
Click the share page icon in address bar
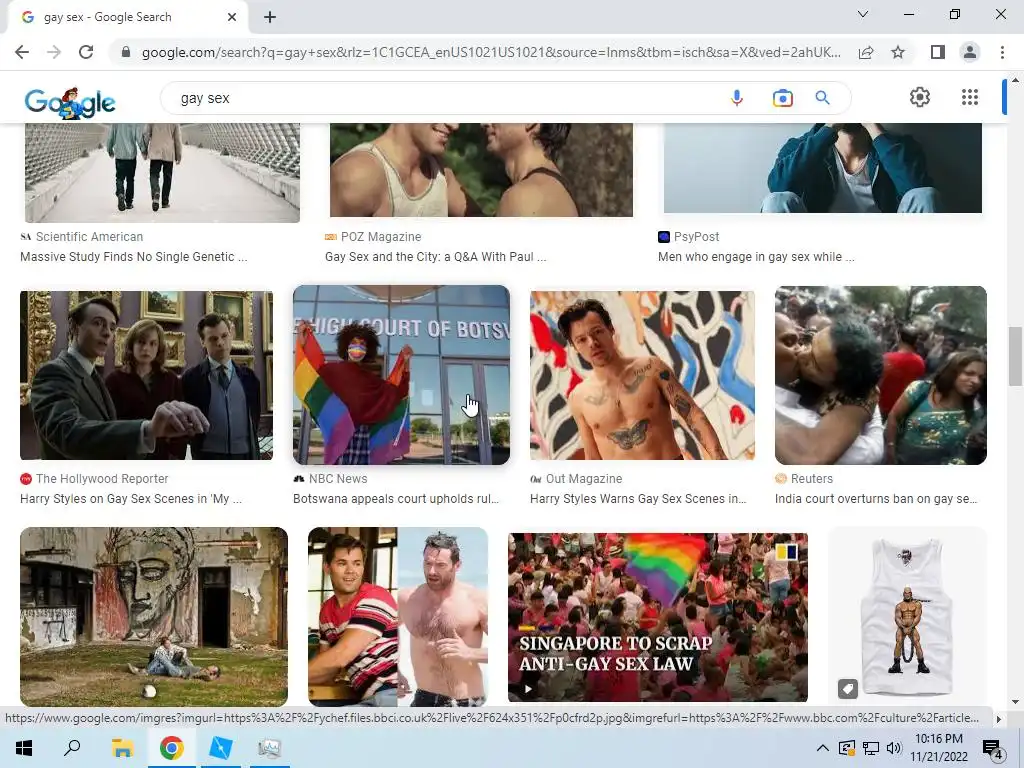click(x=866, y=52)
